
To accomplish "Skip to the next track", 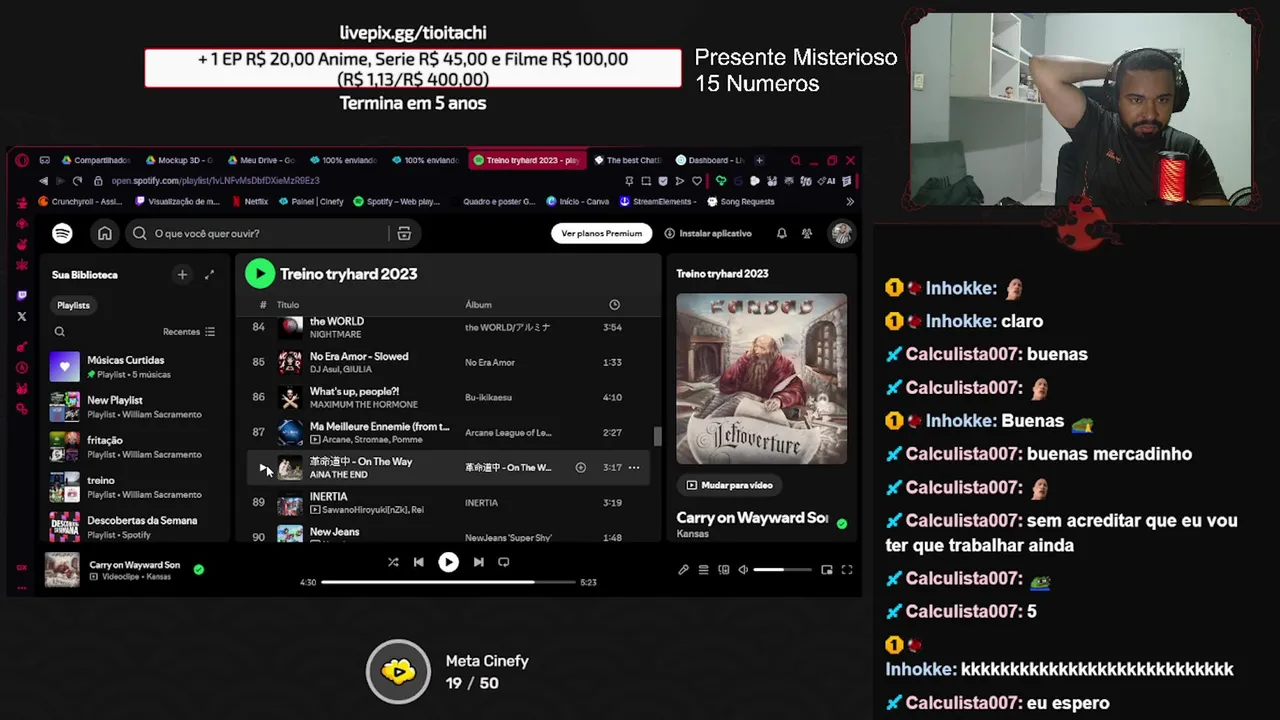I will pos(478,562).
